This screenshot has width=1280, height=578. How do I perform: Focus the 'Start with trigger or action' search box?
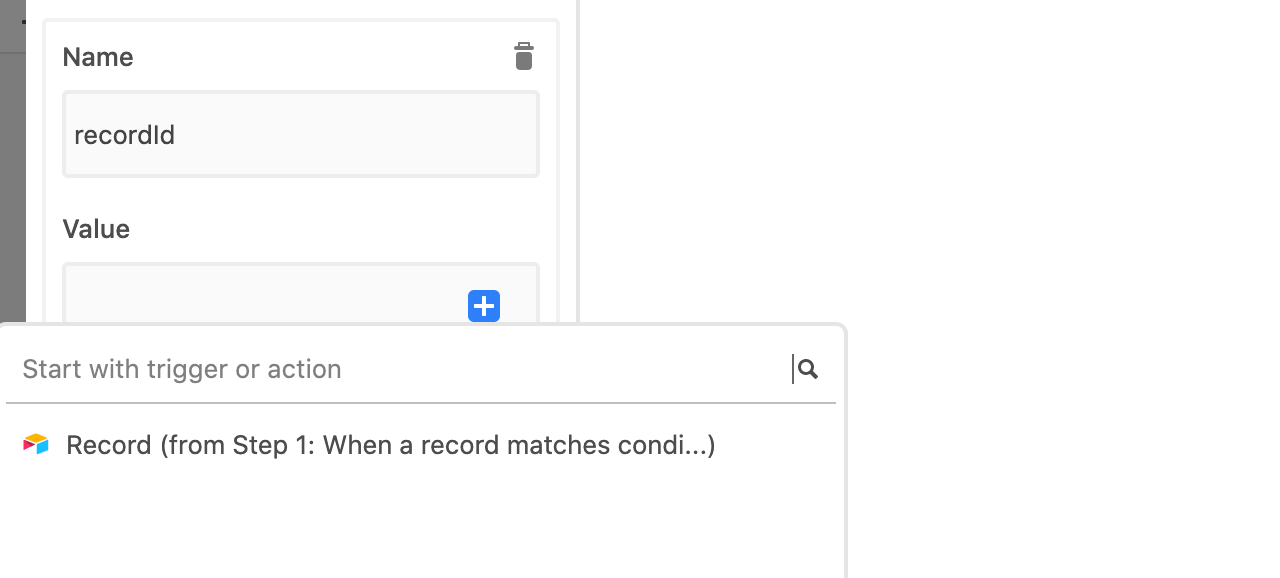point(405,369)
